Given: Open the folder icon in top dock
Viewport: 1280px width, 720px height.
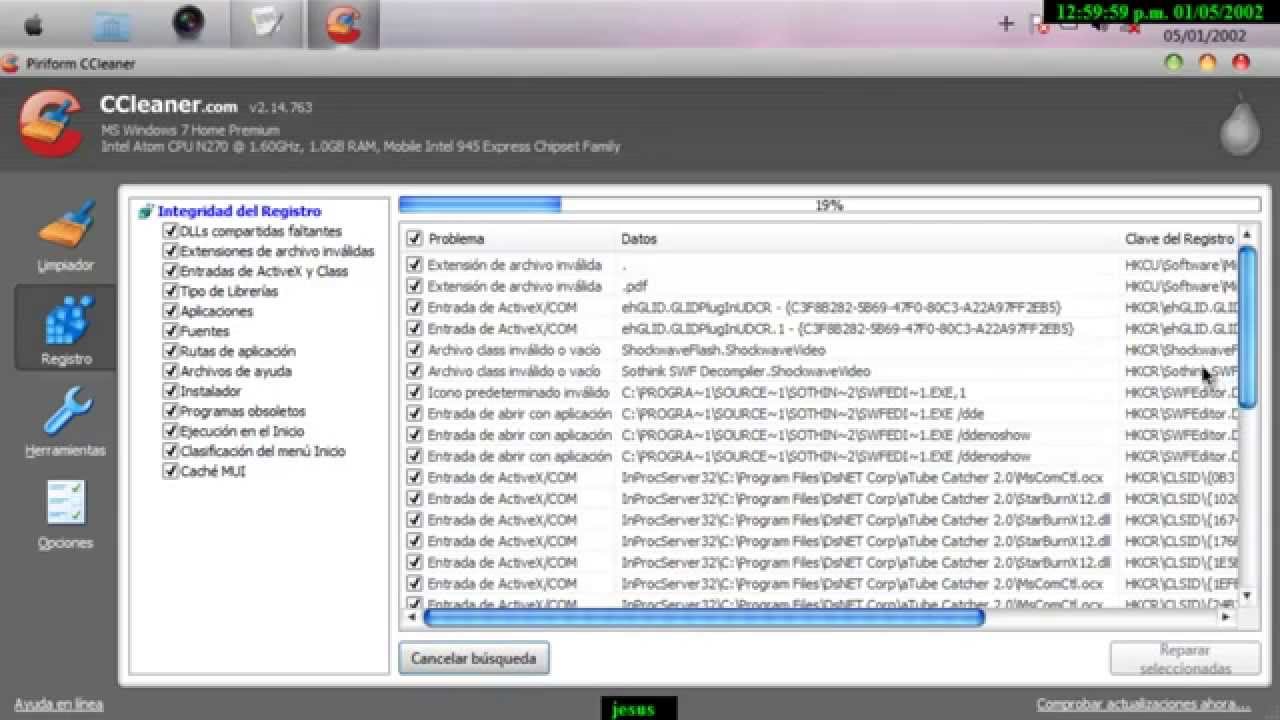Looking at the screenshot, I should click(112, 24).
